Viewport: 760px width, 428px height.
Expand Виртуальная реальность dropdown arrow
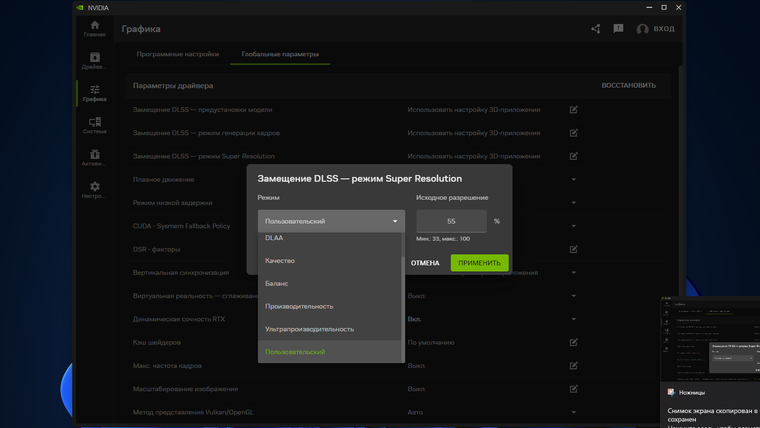click(x=573, y=296)
